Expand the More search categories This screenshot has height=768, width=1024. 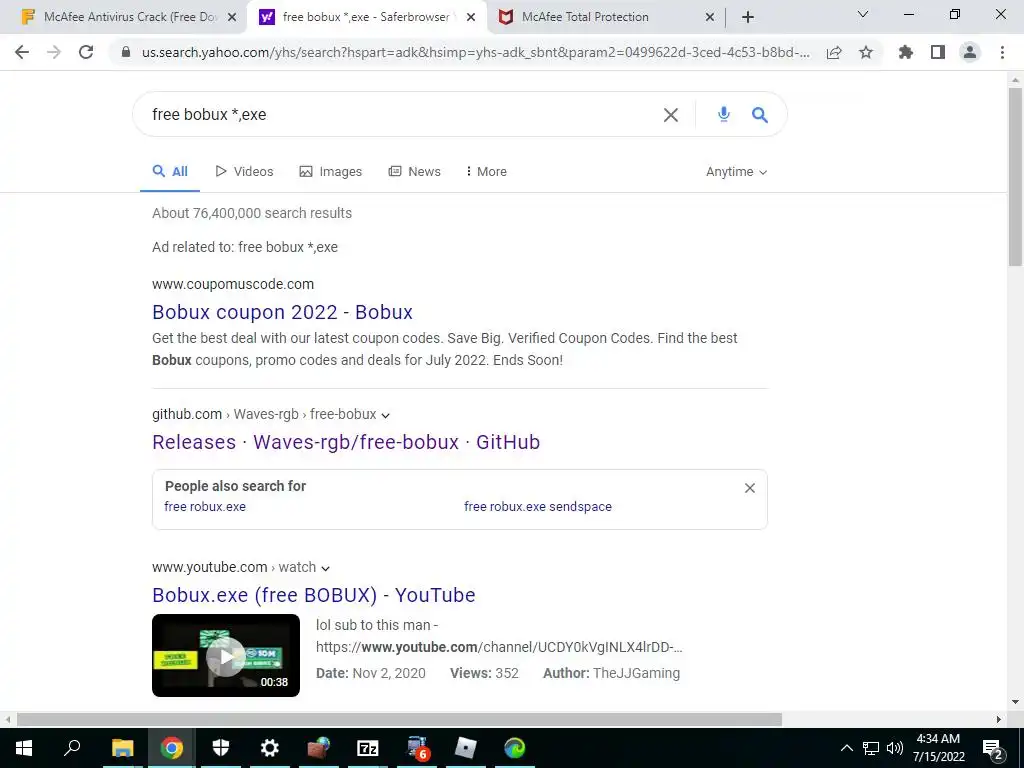(x=486, y=172)
